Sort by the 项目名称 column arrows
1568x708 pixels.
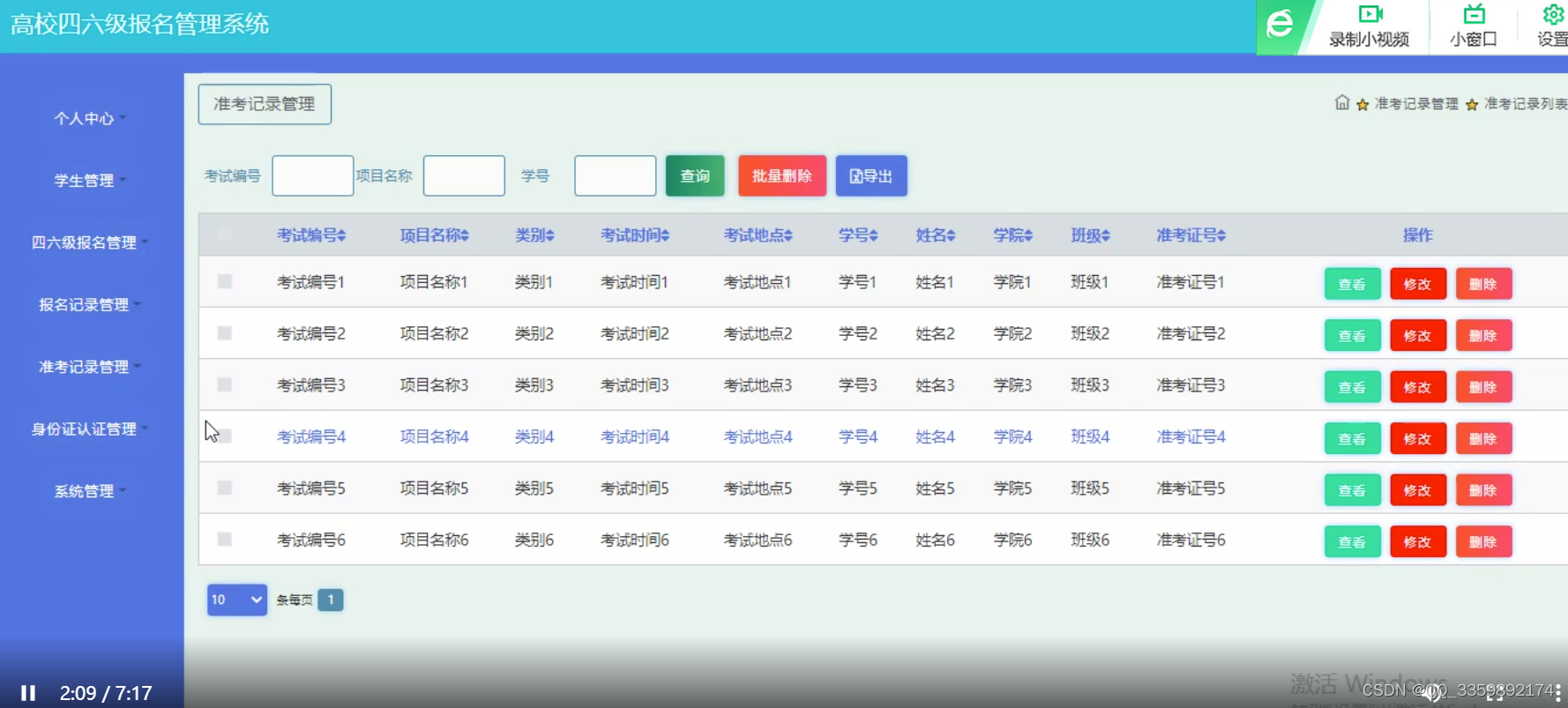[464, 235]
